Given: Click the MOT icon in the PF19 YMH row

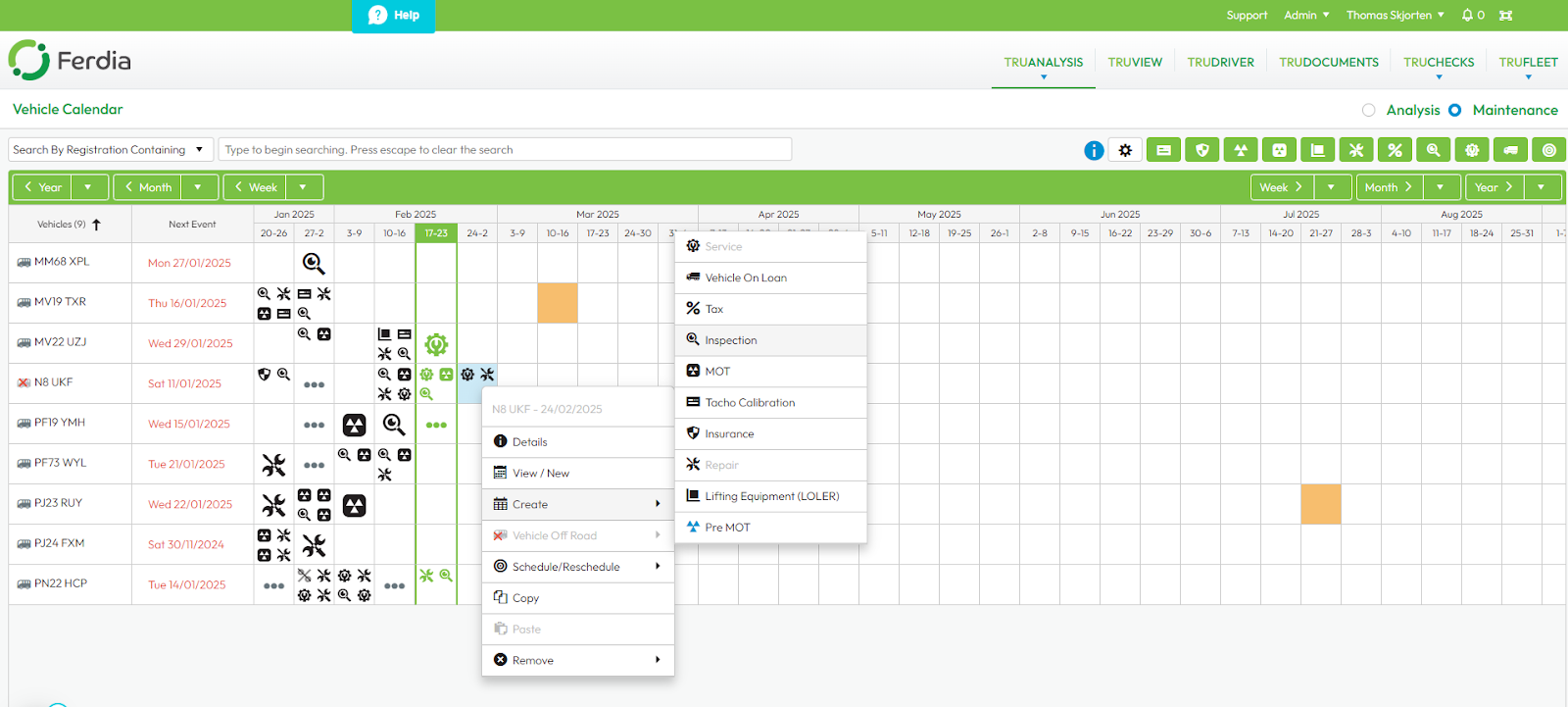Looking at the screenshot, I should click(354, 425).
